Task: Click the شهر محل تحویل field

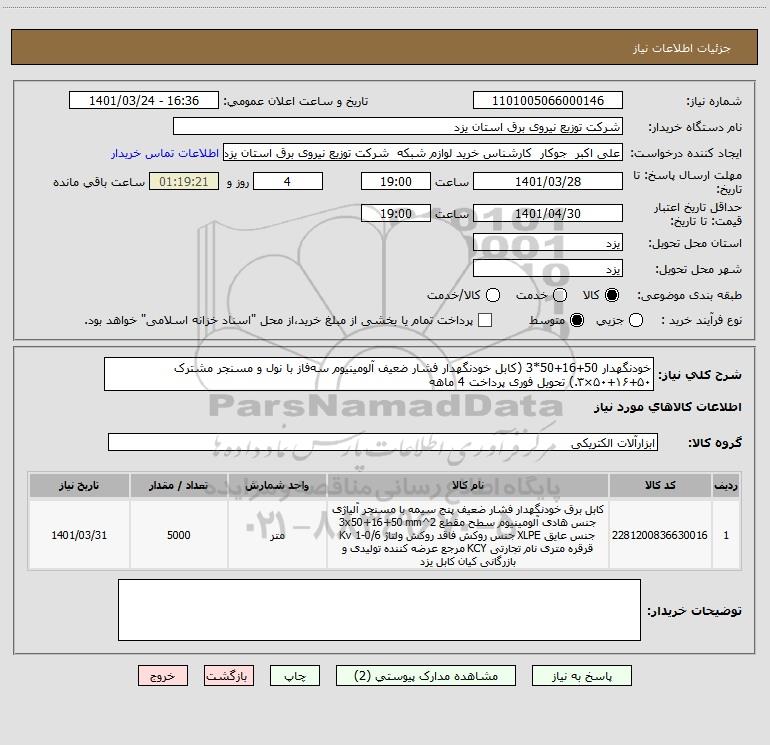Action: pyautogui.click(x=548, y=268)
